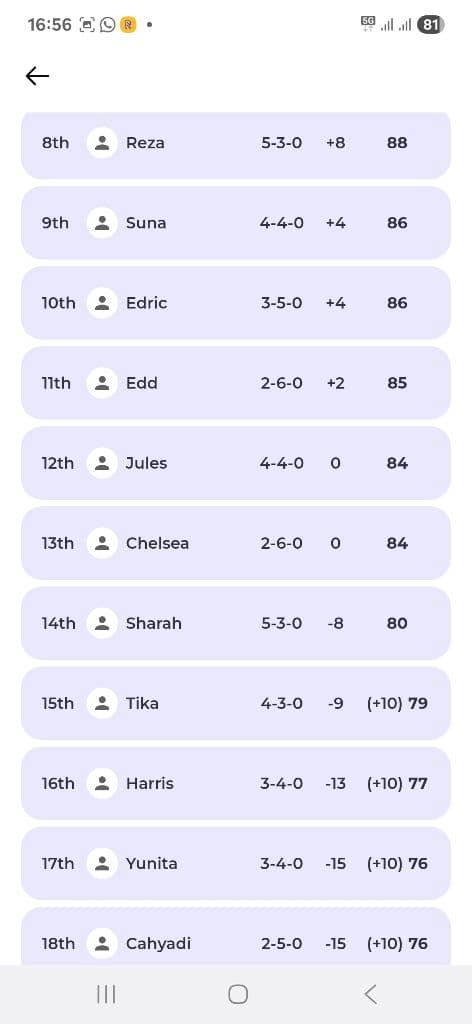Tap Suna's avatar icon
This screenshot has width=472, height=1024.
click(x=102, y=223)
